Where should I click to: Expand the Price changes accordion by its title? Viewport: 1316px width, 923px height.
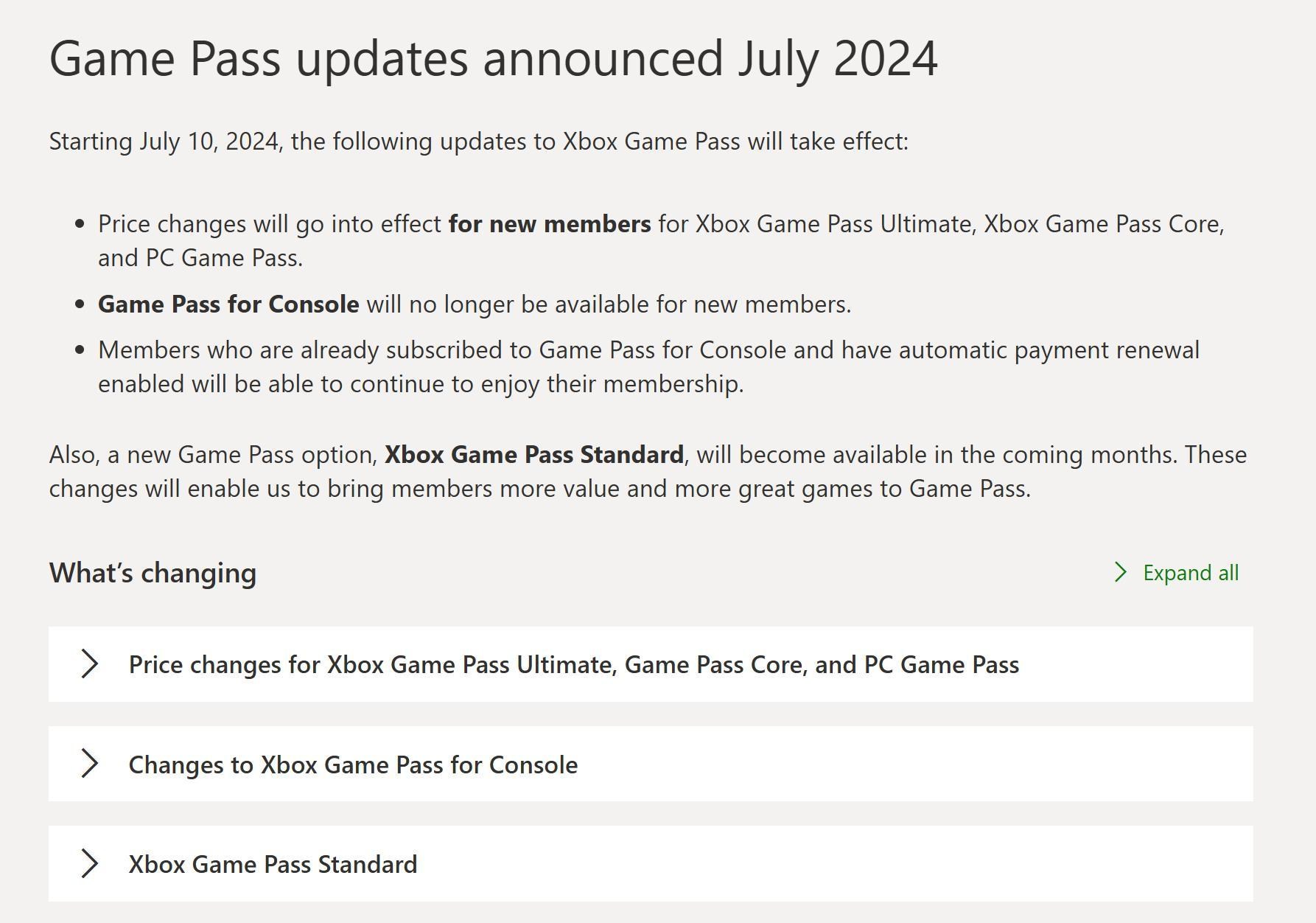click(x=573, y=664)
